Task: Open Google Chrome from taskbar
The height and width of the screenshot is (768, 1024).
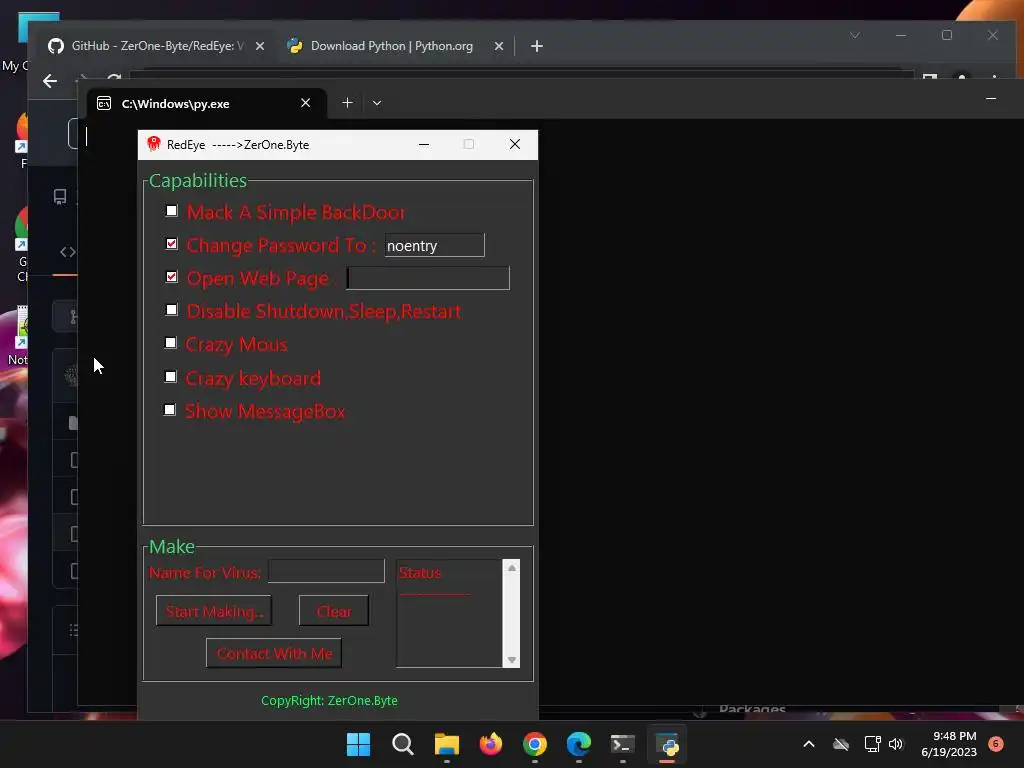Action: click(535, 744)
